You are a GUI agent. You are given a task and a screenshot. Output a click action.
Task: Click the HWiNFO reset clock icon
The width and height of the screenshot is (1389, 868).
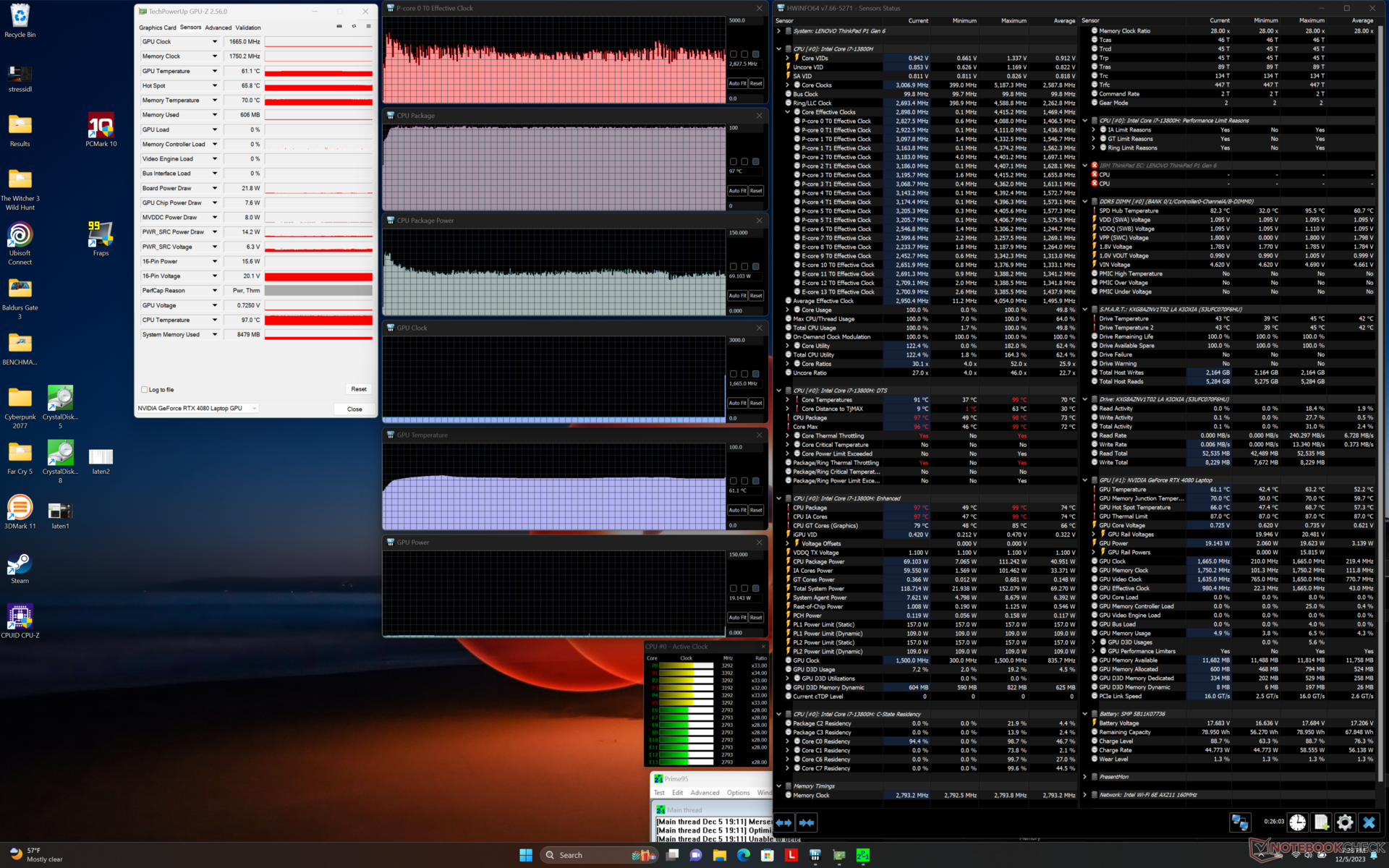1297,822
